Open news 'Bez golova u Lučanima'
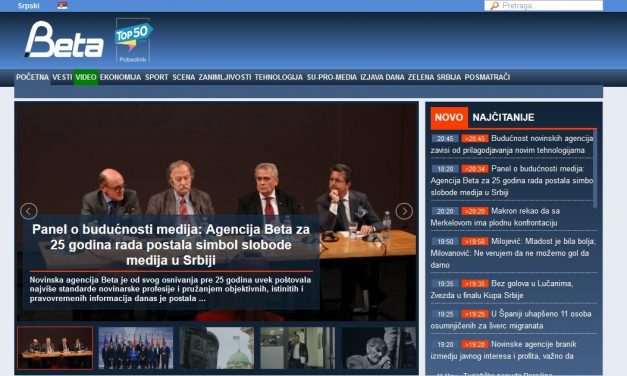This screenshot has height=376, width=627. [x=502, y=290]
